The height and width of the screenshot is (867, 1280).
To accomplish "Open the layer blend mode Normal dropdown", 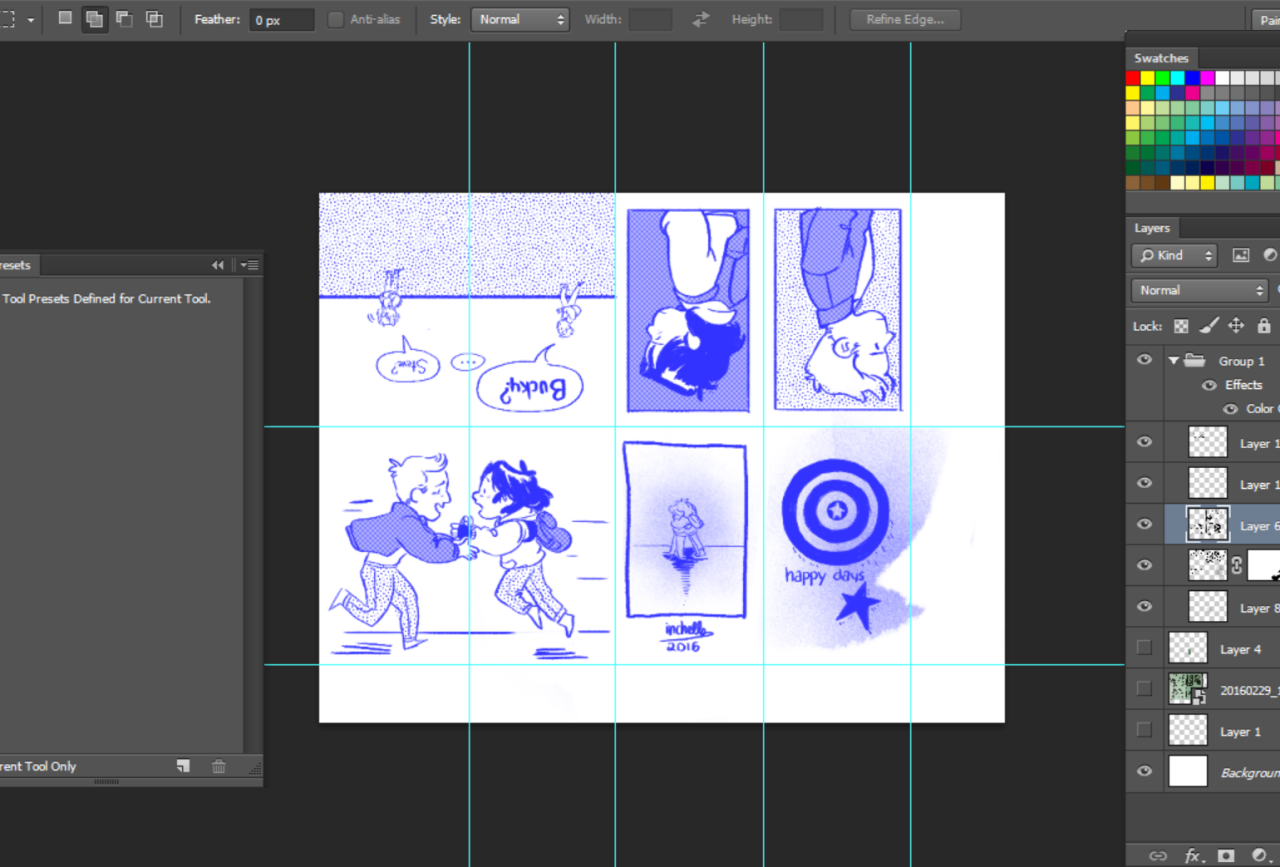I will [1199, 290].
